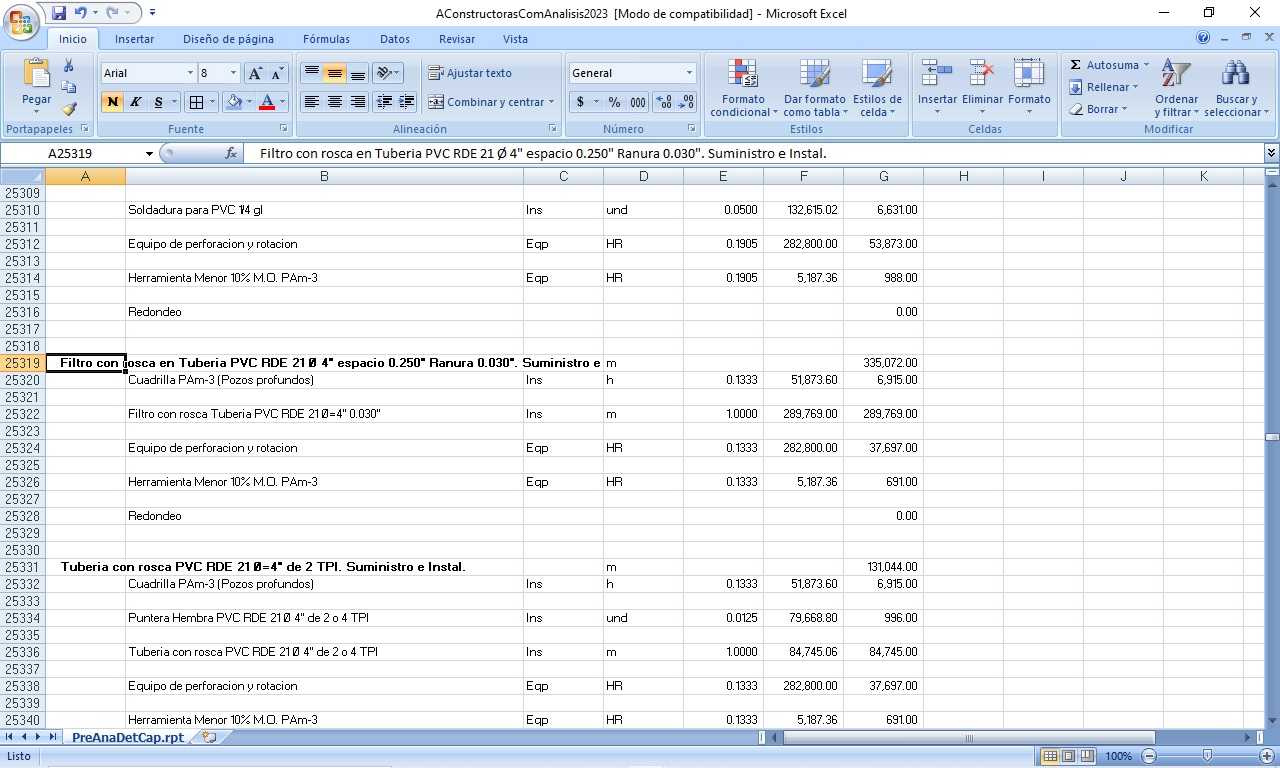This screenshot has width=1280, height=768.
Task: Decrease font size with the small A
Action: (x=277, y=73)
